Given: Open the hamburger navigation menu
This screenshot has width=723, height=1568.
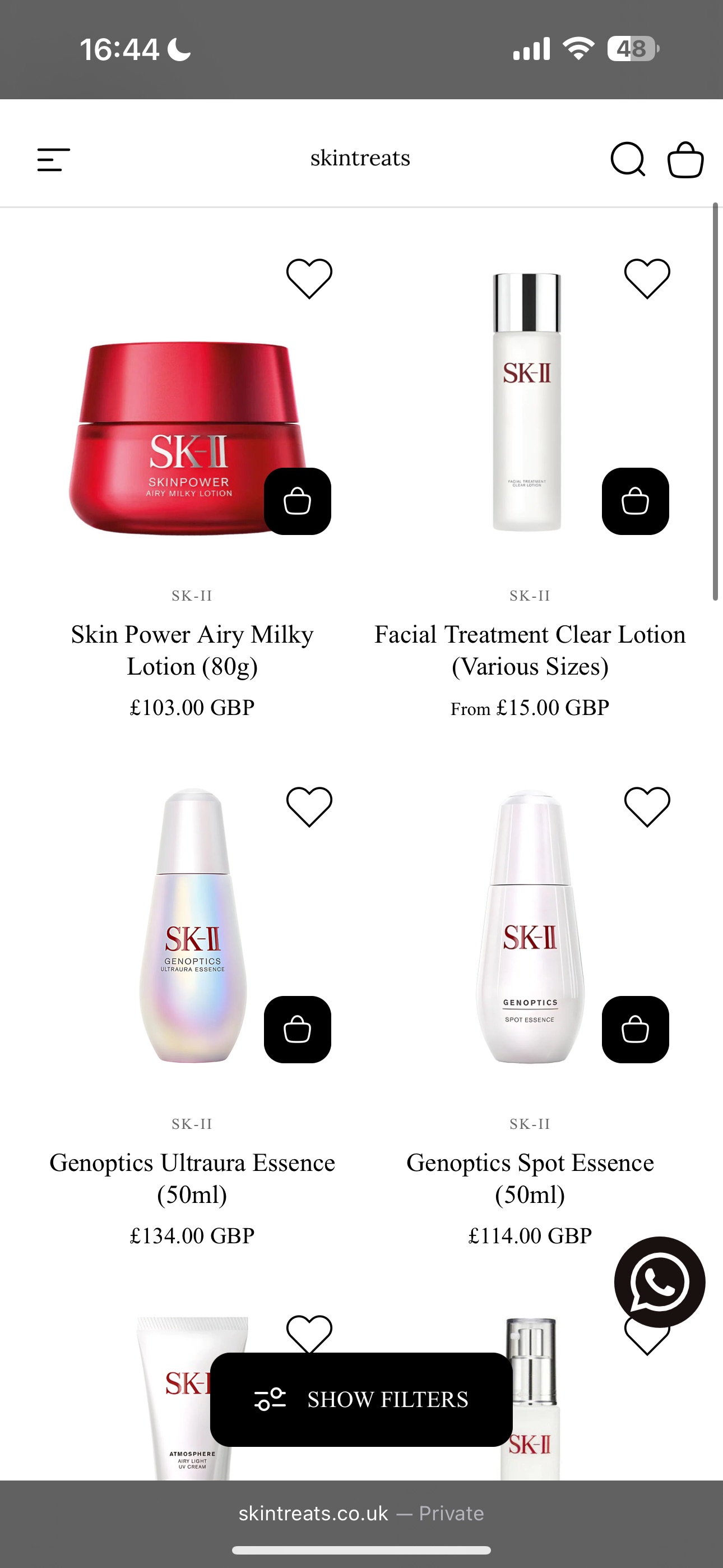Looking at the screenshot, I should [54, 159].
